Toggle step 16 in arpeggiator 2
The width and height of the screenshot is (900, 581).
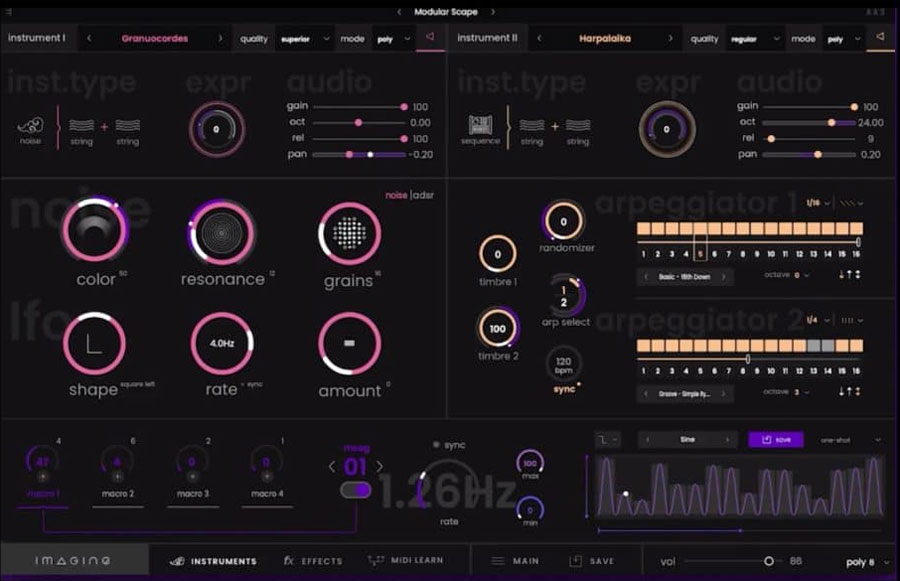pos(856,345)
